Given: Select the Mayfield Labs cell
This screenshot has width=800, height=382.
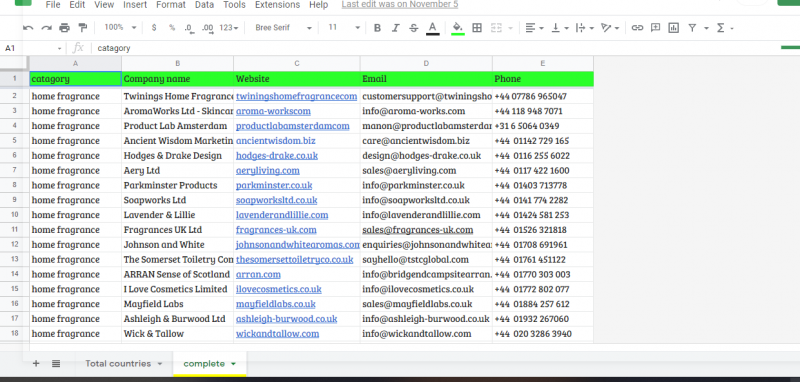Looking at the screenshot, I should (x=178, y=304).
